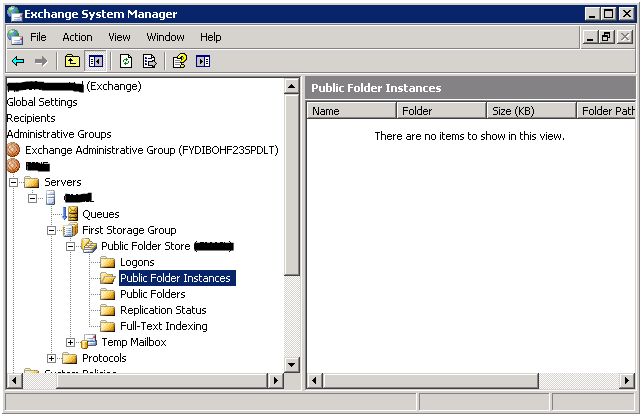642x416 pixels.
Task: Open the File menu
Action: (x=38, y=37)
